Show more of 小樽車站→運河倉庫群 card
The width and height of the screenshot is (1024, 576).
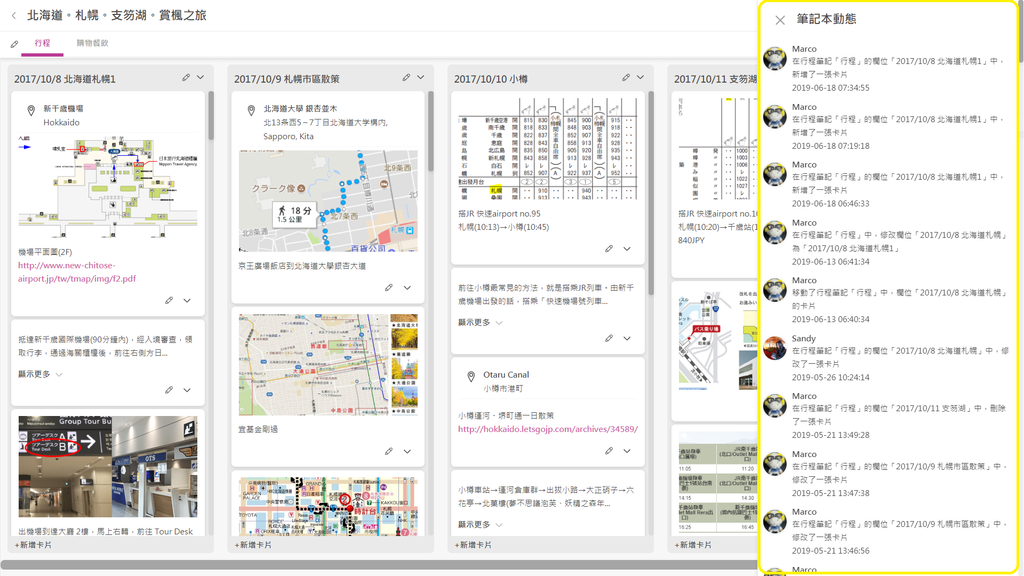click(x=480, y=524)
